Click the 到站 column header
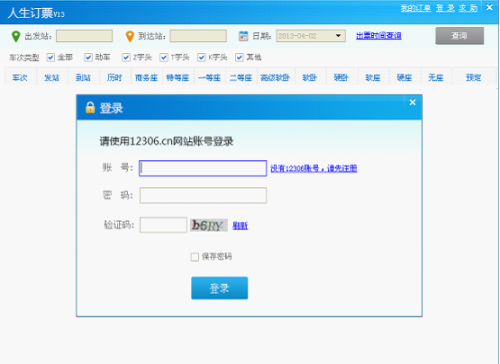 point(83,78)
